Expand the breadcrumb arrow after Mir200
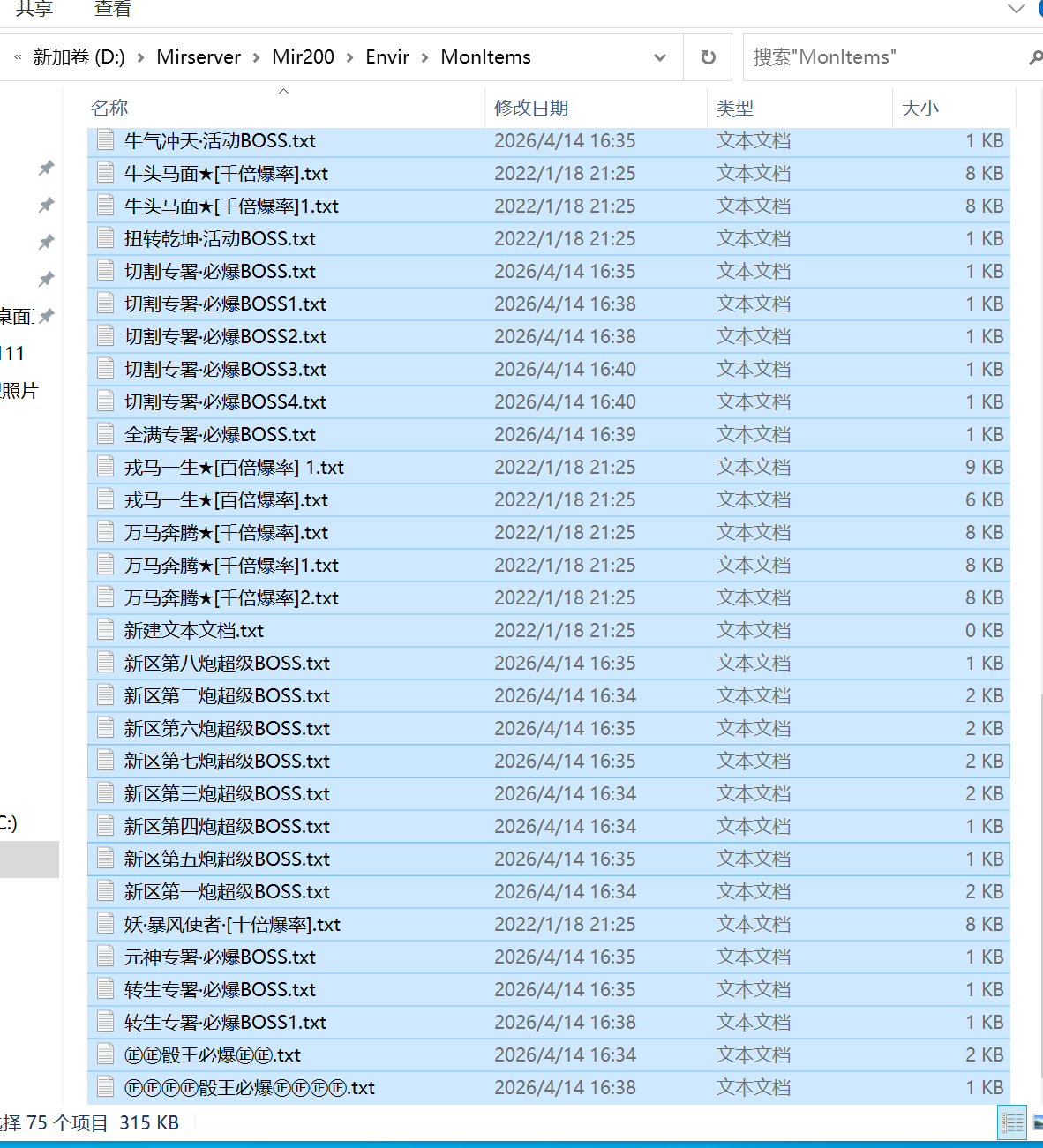The width and height of the screenshot is (1043, 1148). (x=349, y=57)
